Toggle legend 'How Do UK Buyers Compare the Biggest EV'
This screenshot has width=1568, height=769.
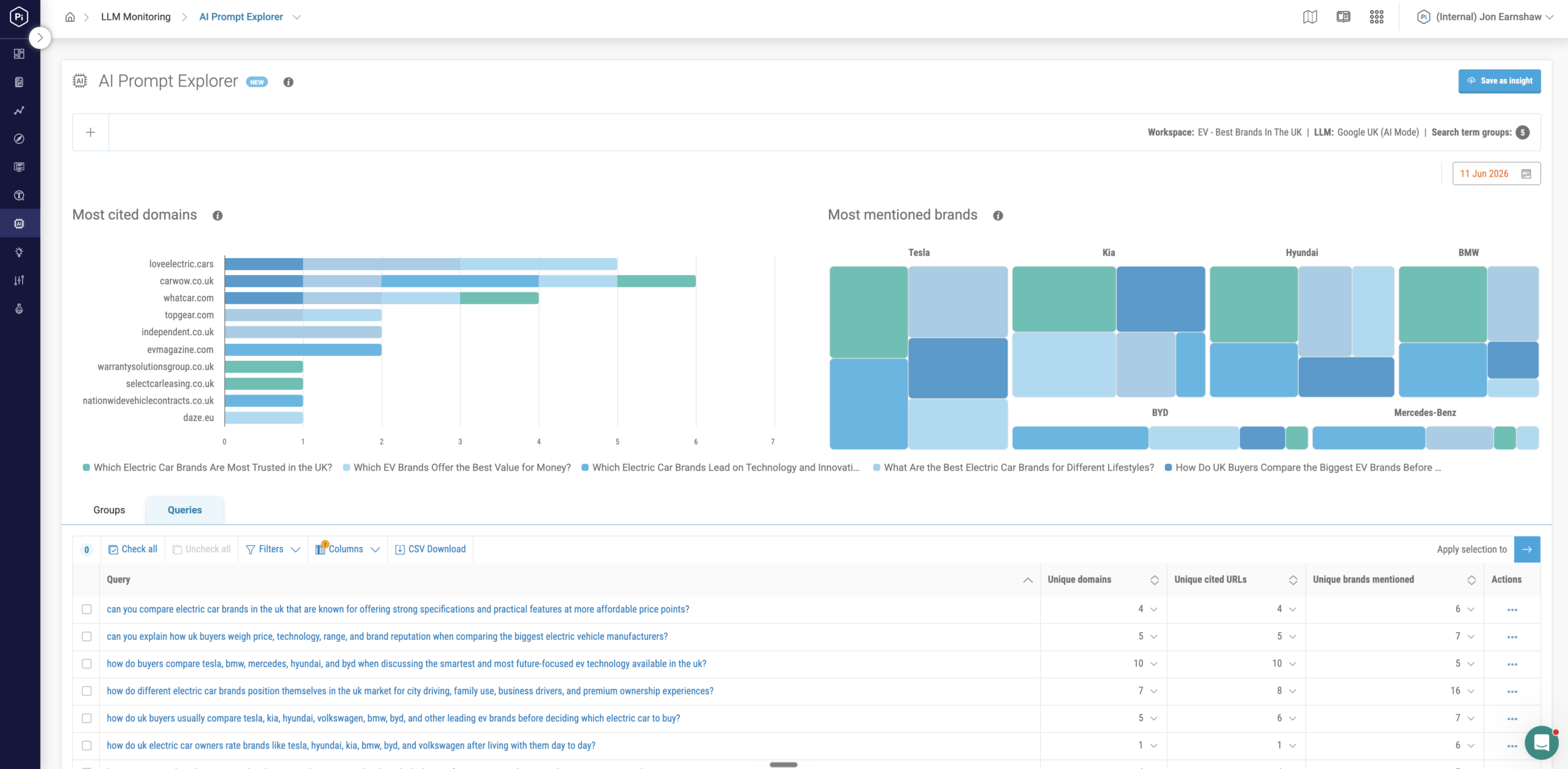(1303, 468)
